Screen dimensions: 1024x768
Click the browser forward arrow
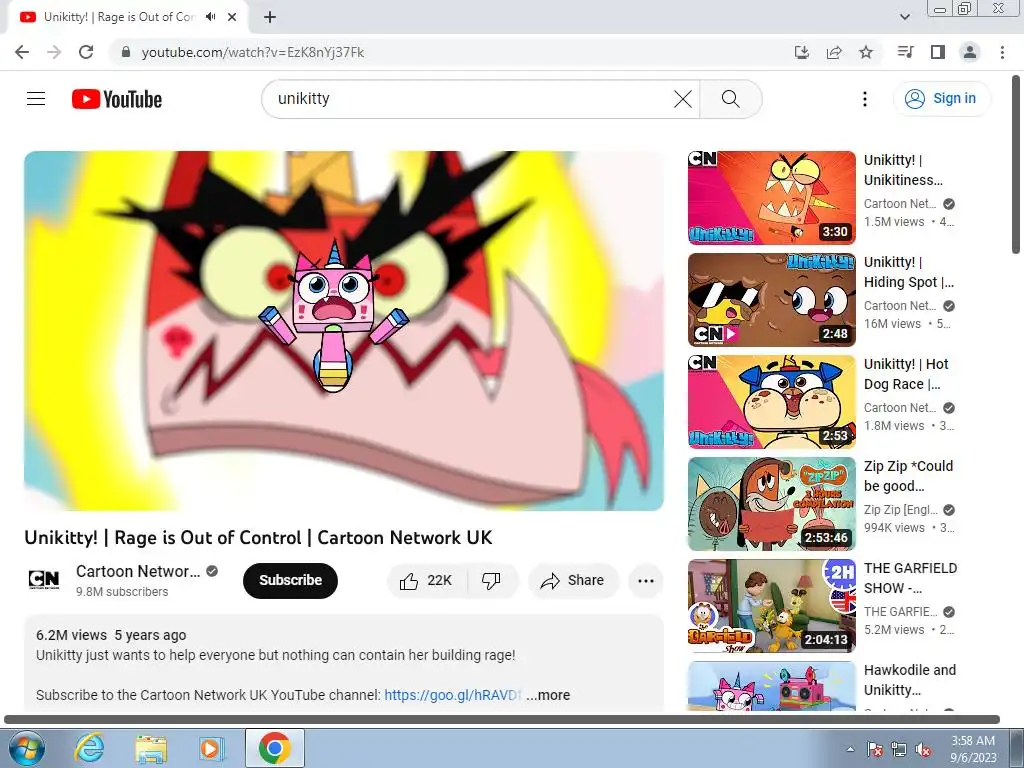point(54,52)
